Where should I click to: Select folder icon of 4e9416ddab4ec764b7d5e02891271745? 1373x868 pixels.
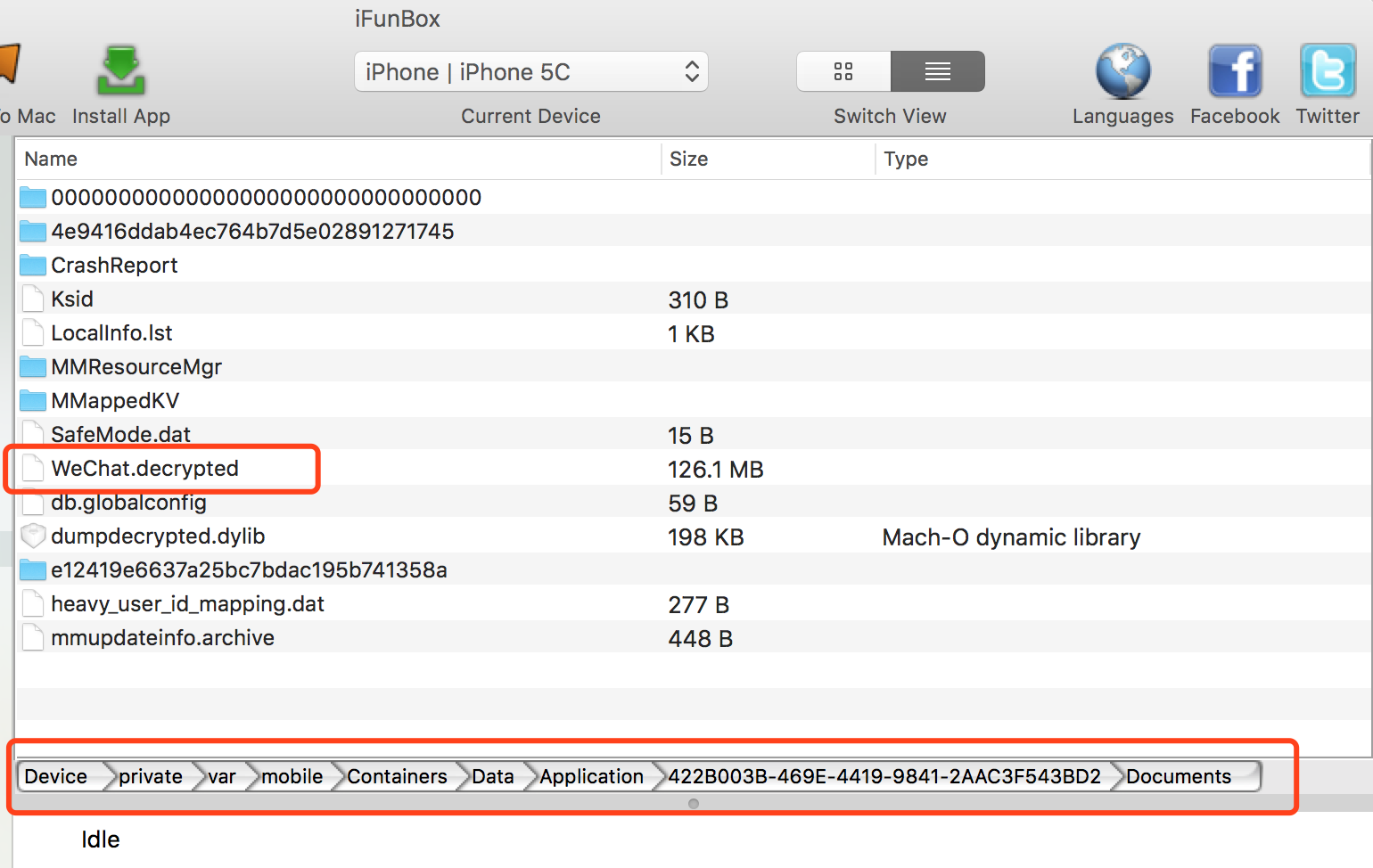pyautogui.click(x=33, y=231)
